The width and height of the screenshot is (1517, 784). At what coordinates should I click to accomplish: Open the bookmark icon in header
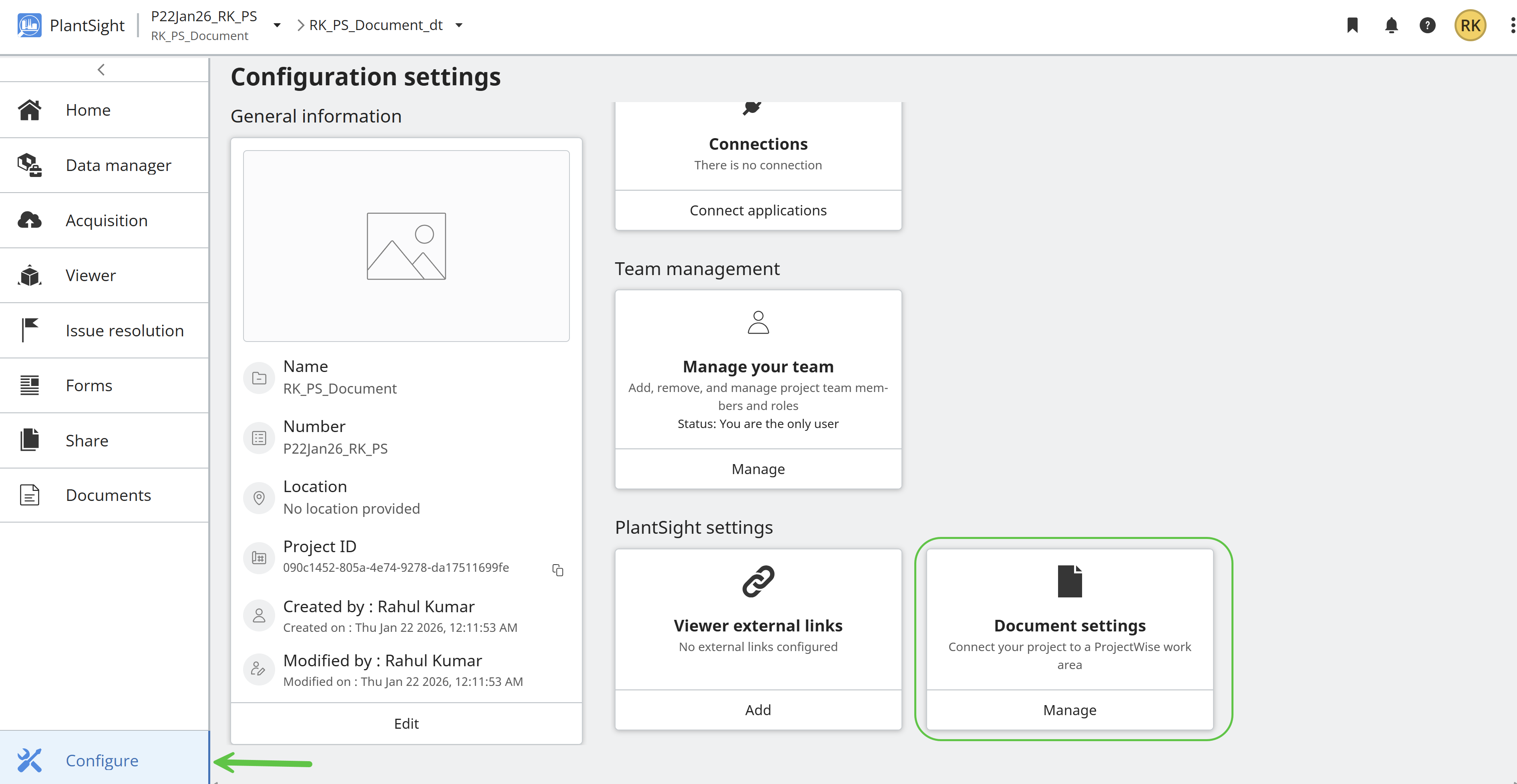tap(1352, 25)
